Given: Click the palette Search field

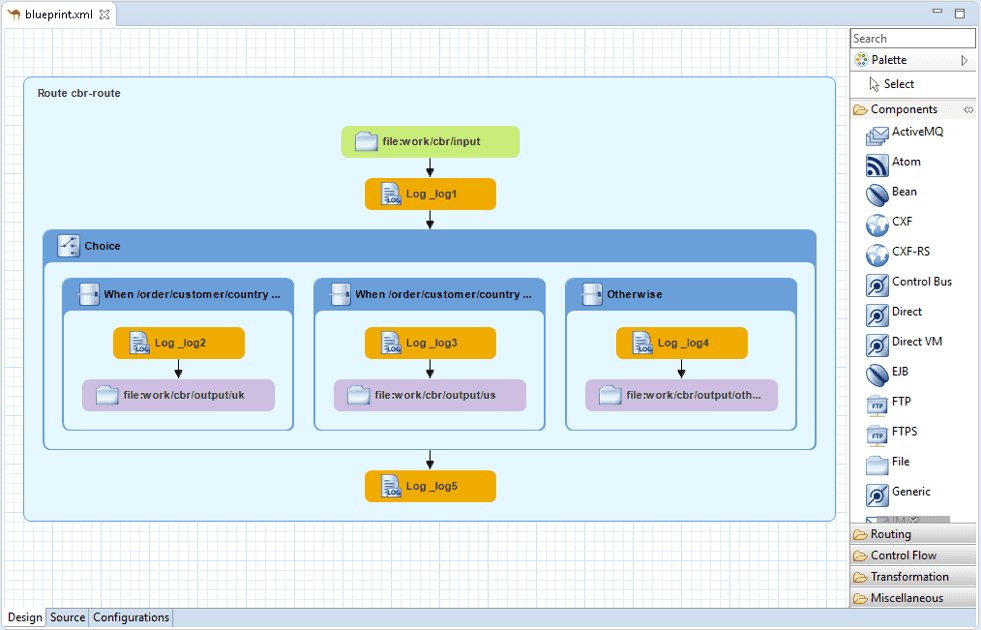Looking at the screenshot, I should 912,38.
